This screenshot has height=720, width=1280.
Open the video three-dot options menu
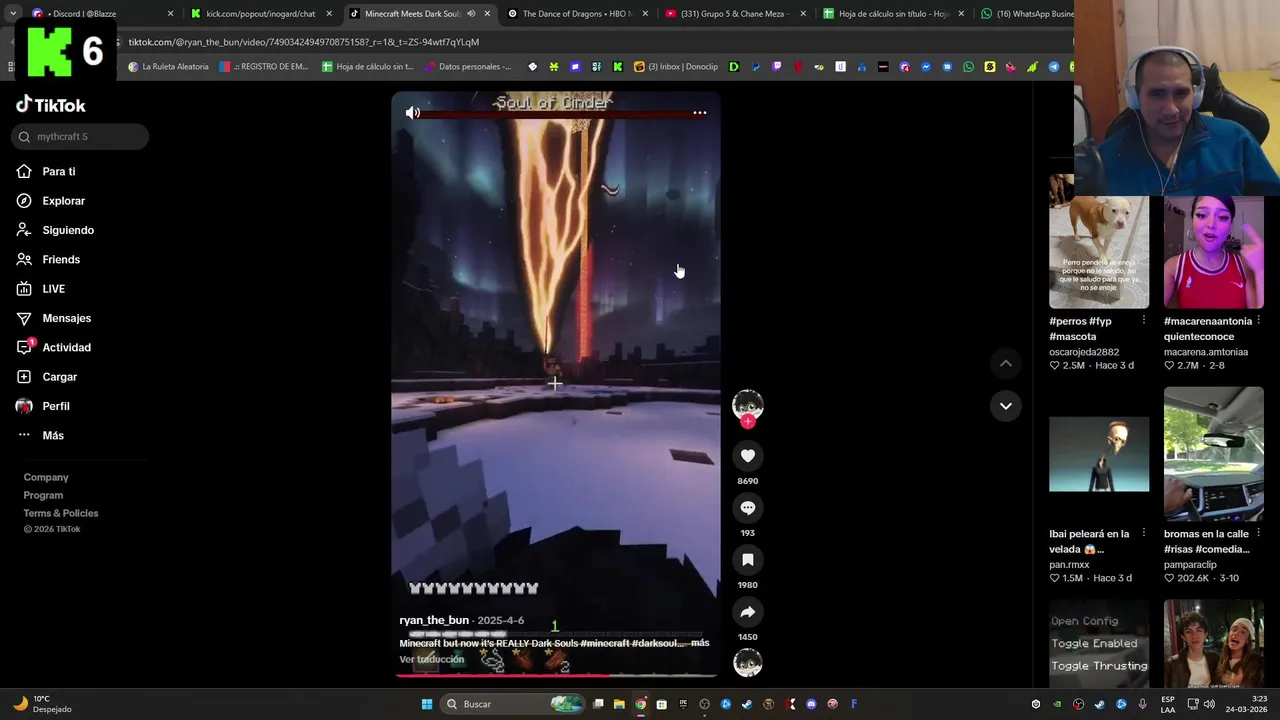(x=699, y=113)
